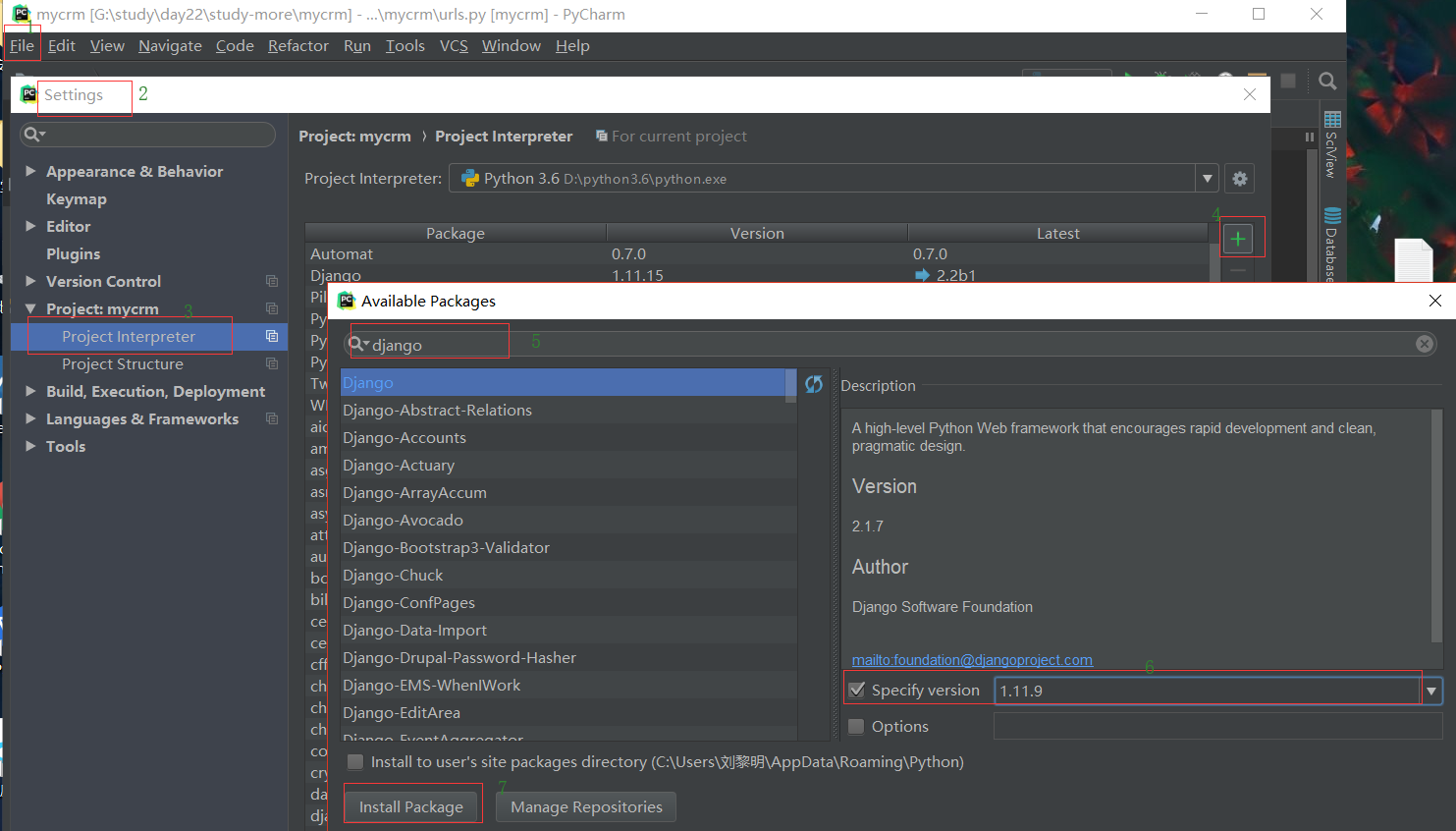The height and width of the screenshot is (831, 1456).
Task: Open the File menu
Action: click(x=22, y=46)
